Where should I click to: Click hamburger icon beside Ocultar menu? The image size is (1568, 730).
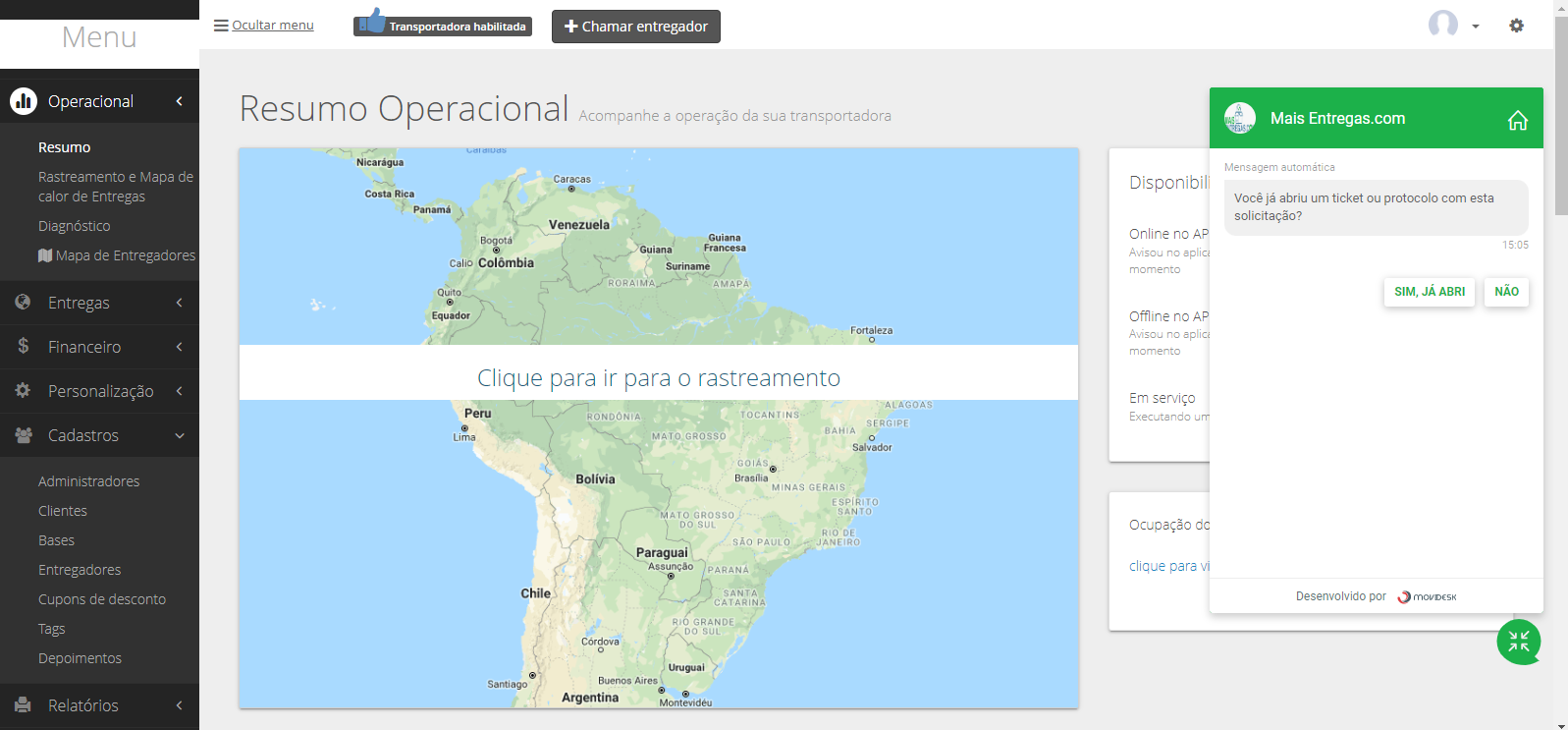point(221,26)
